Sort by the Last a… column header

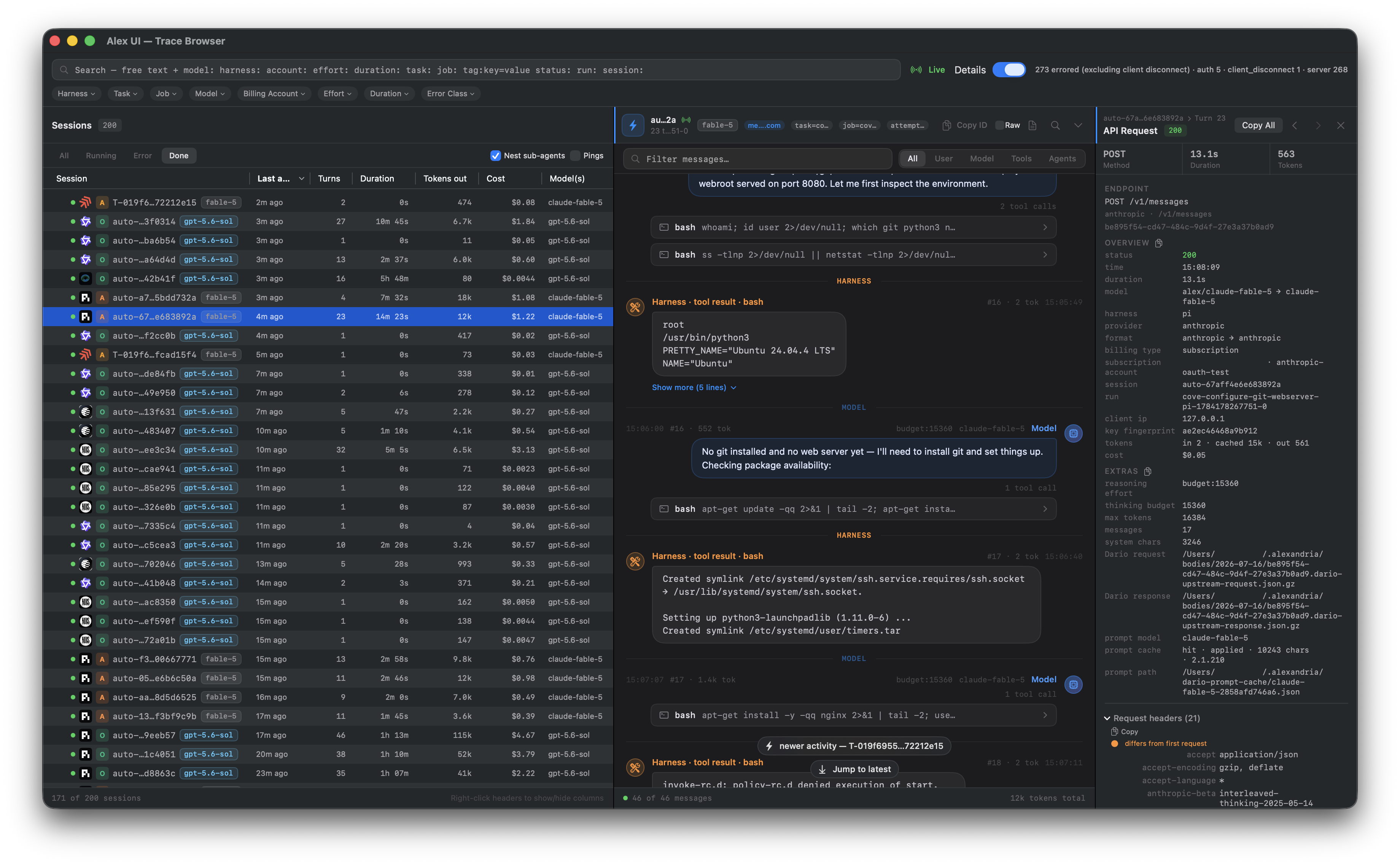coord(280,178)
